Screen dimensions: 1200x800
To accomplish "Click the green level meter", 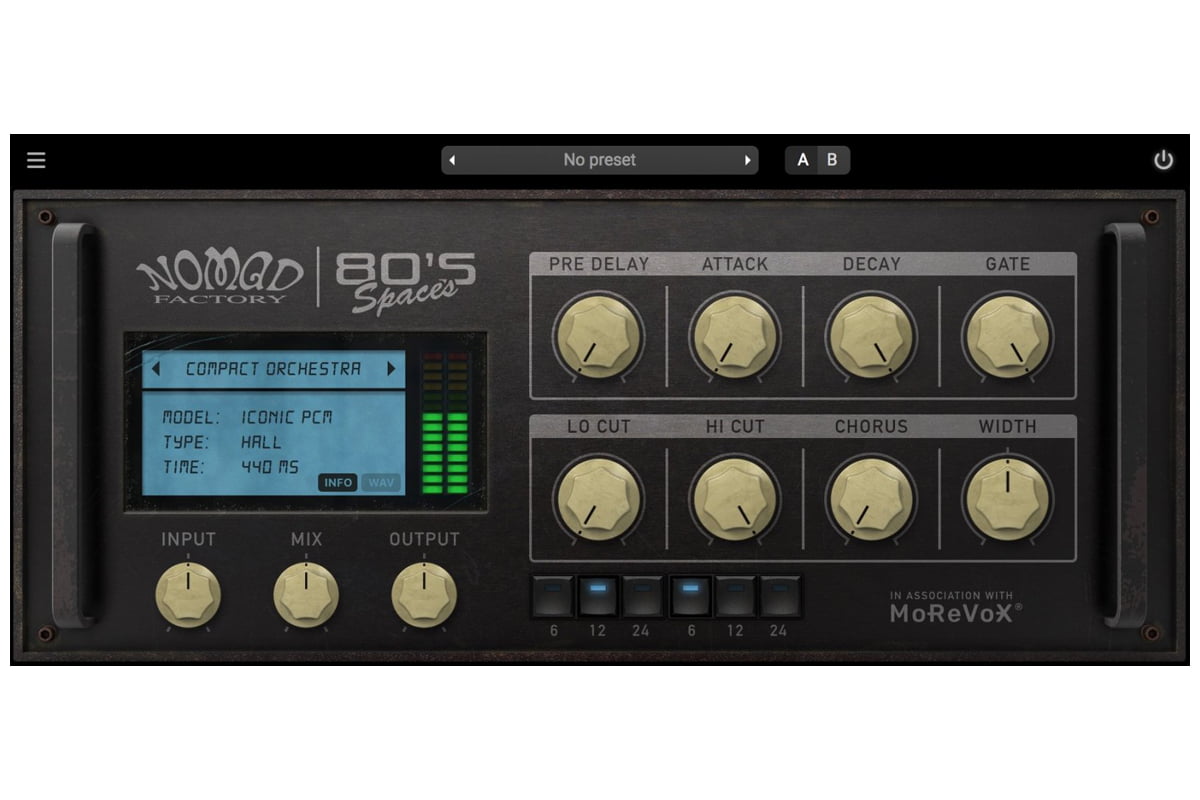I will click(x=445, y=421).
